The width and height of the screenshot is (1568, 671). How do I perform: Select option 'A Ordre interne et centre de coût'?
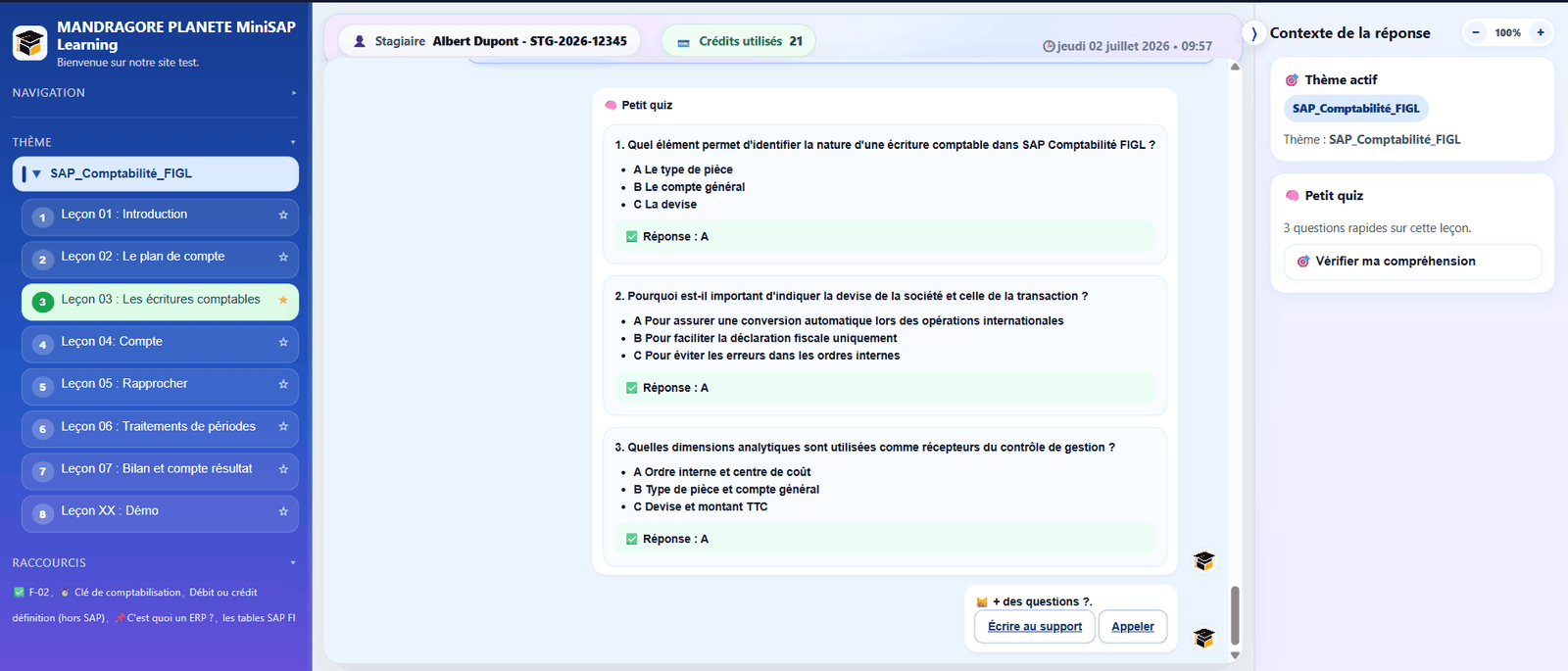point(722,472)
